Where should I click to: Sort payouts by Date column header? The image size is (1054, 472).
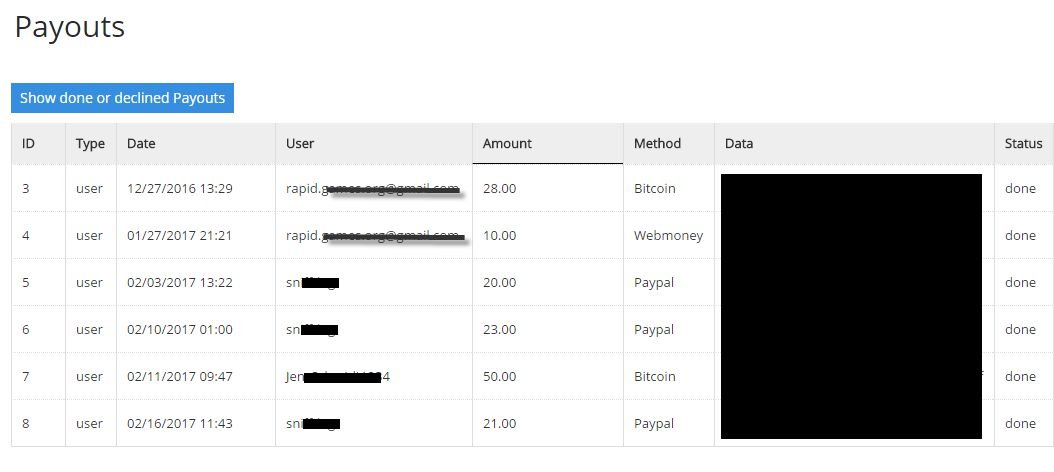(141, 144)
